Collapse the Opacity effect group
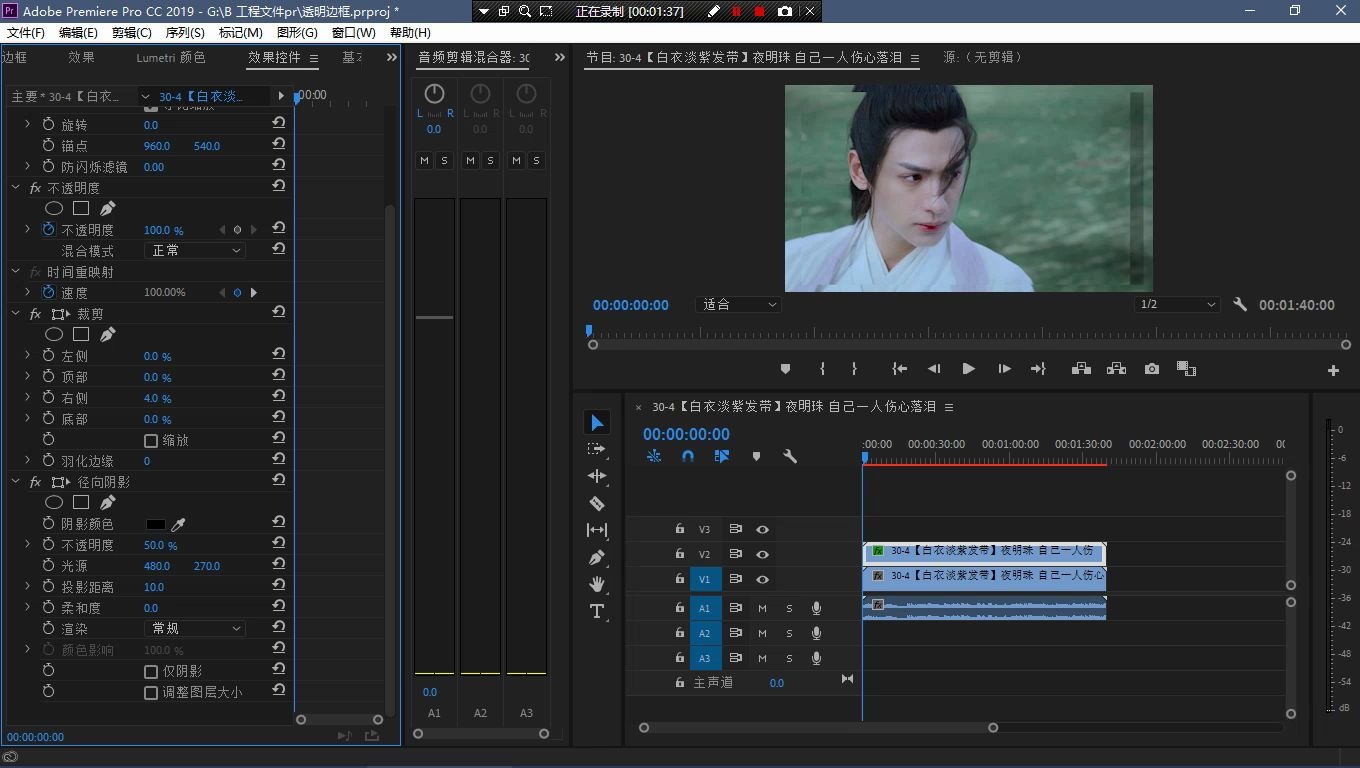This screenshot has height=768, width=1360. tap(16, 187)
